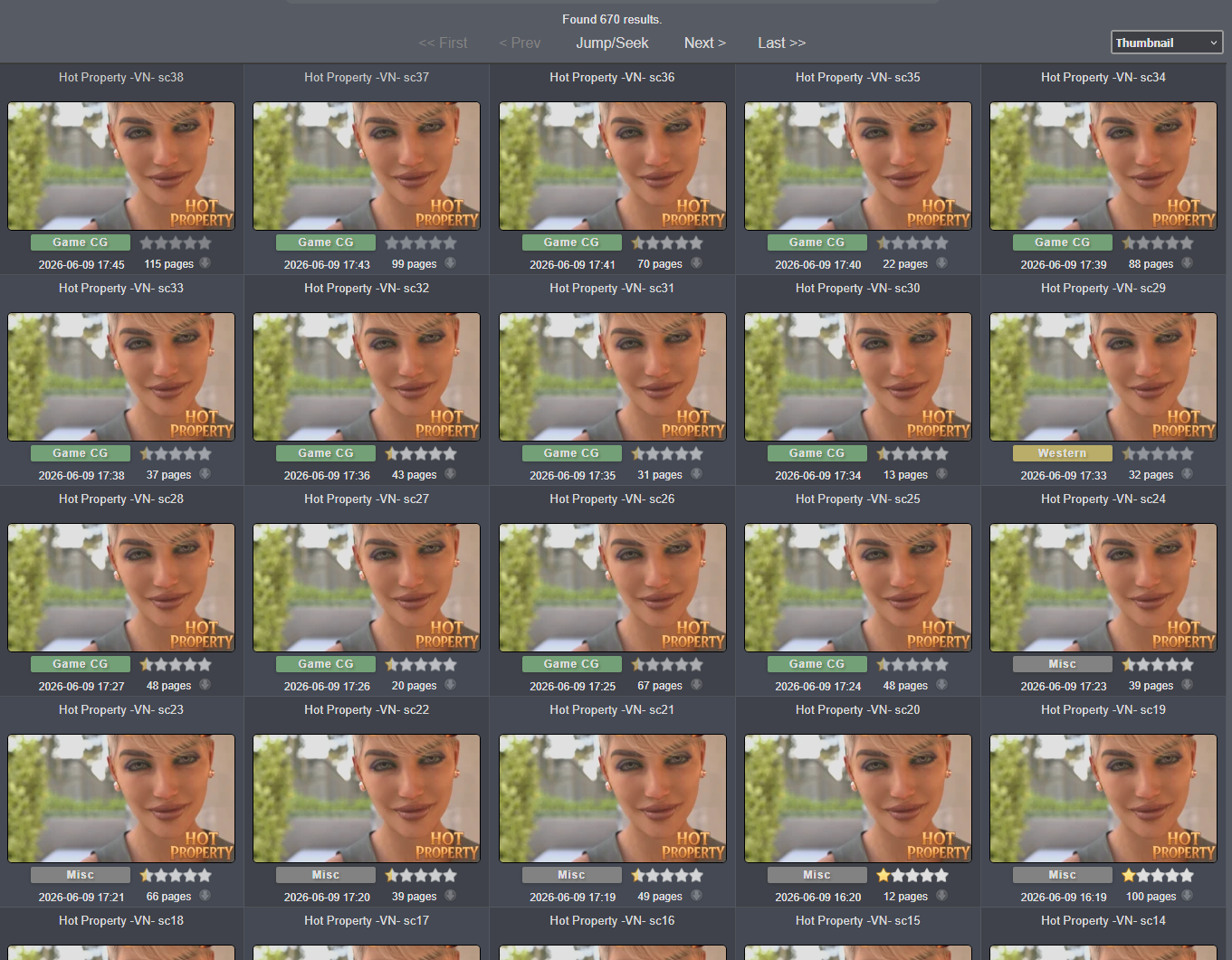The width and height of the screenshot is (1232, 960).
Task: Click the round download icon for sc34
Action: [1188, 263]
